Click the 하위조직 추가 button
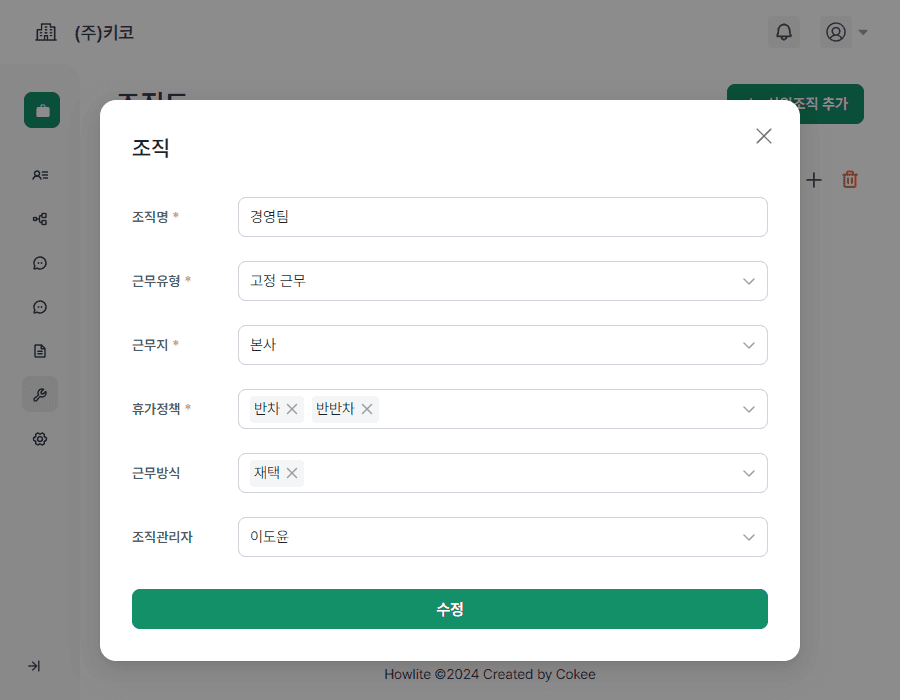900x700 pixels. click(x=796, y=104)
